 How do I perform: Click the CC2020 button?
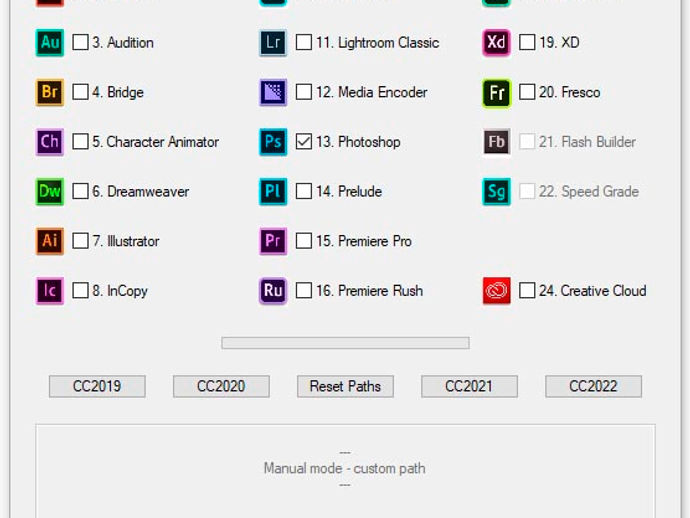pos(221,386)
